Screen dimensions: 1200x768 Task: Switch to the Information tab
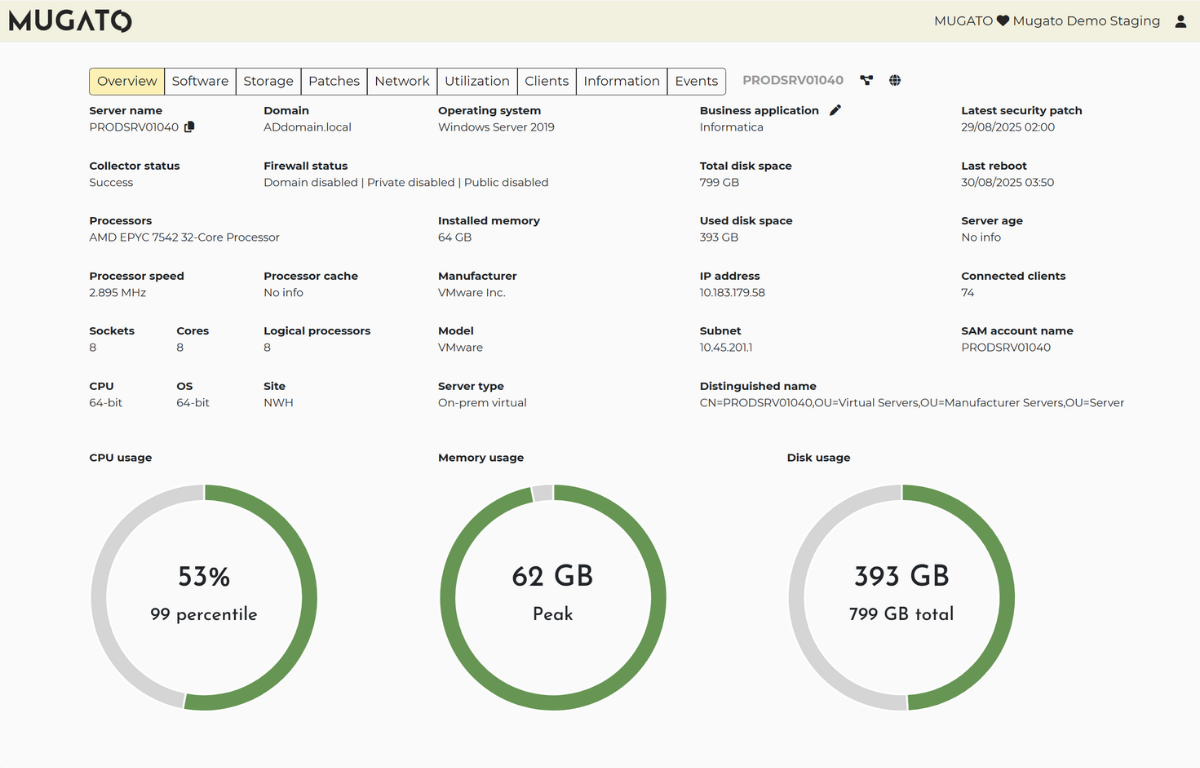coord(622,81)
